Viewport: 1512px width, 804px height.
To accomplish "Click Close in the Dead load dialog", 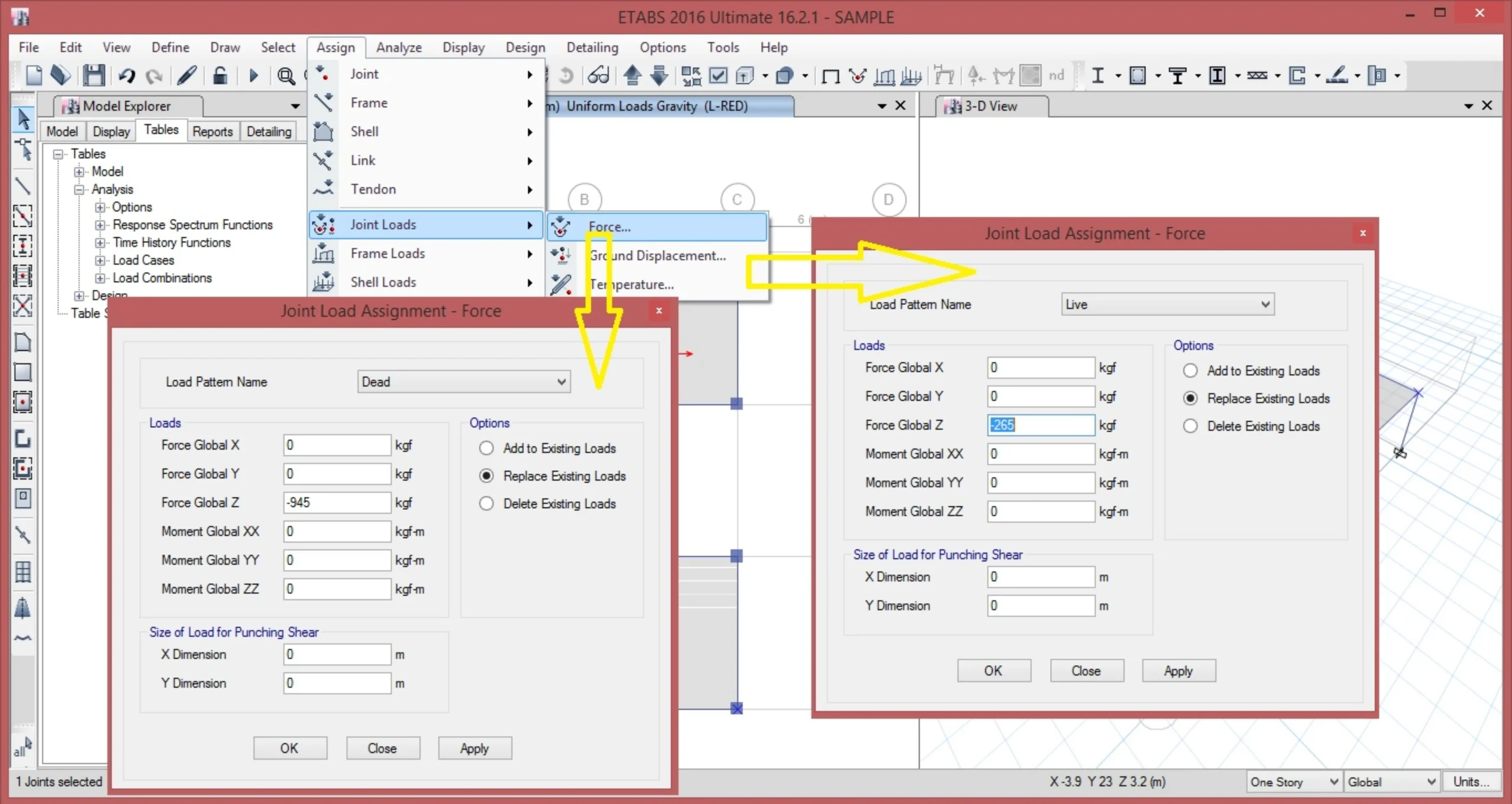I will pyautogui.click(x=382, y=748).
